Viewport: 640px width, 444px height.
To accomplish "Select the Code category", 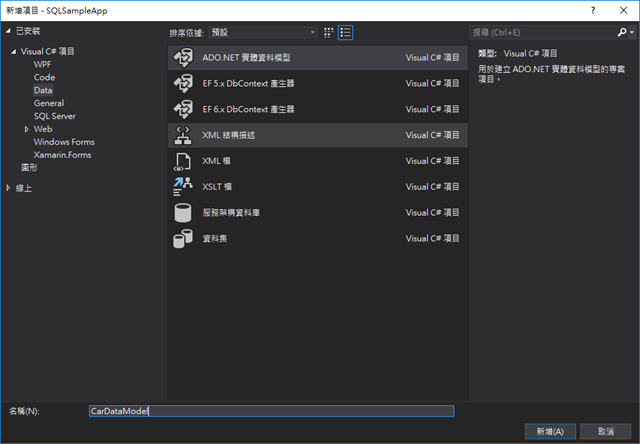I will tap(44, 77).
